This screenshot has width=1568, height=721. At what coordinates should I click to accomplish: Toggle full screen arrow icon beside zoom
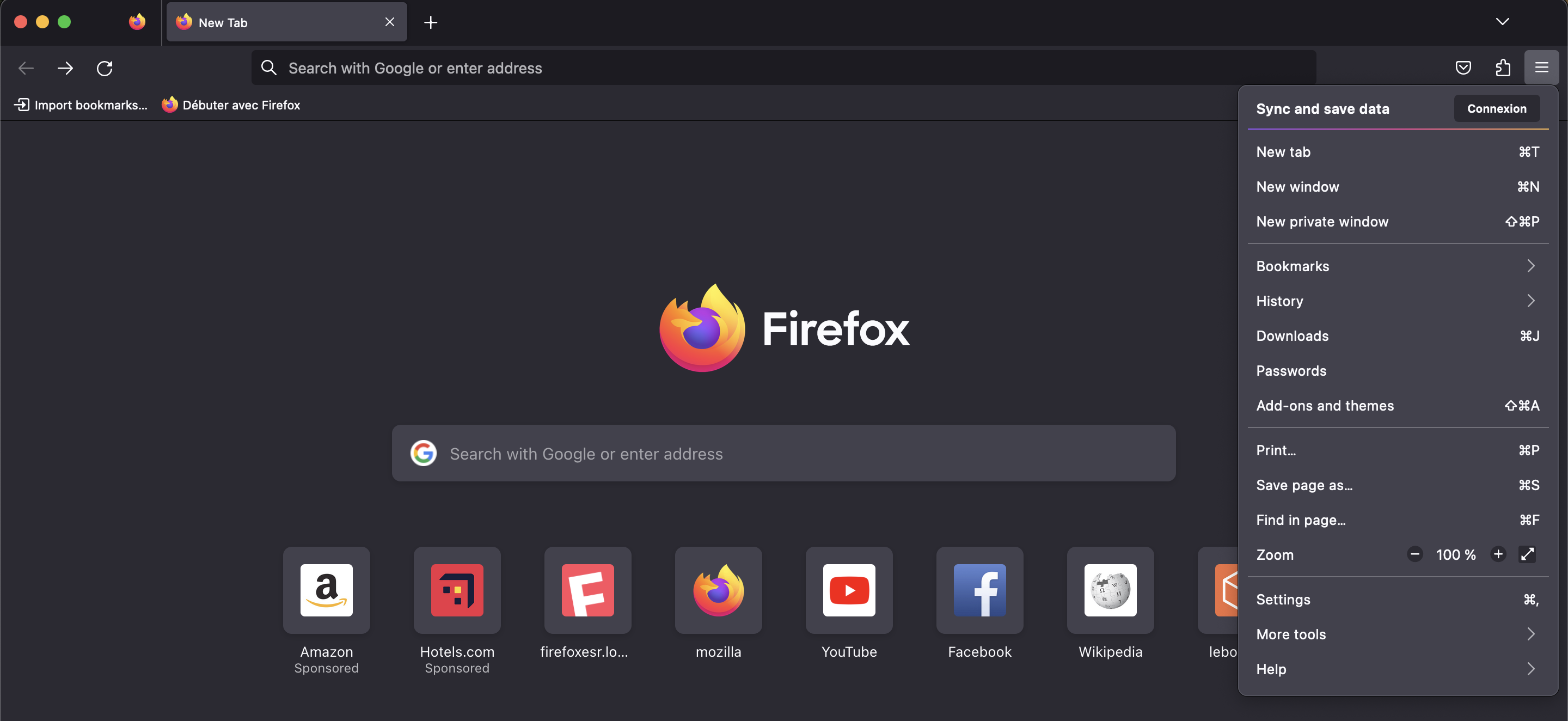(1527, 554)
